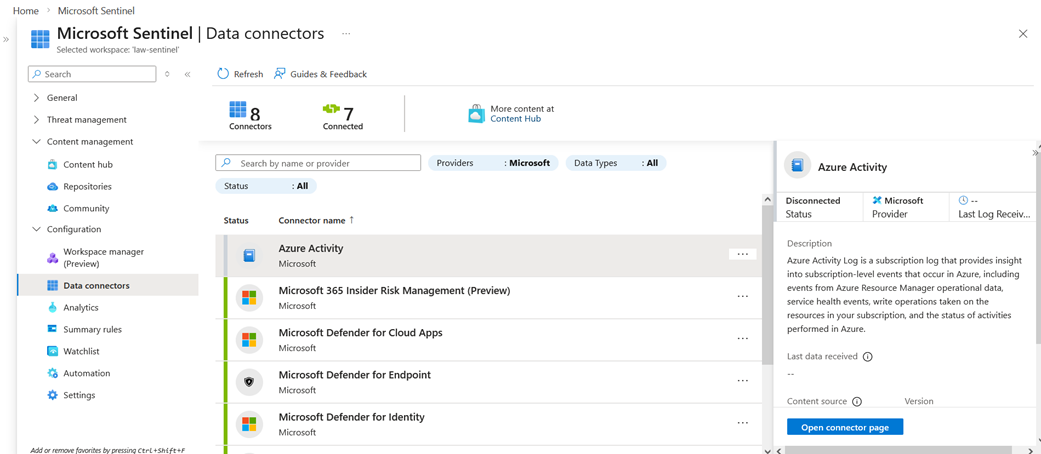Select the Microsoft Defender for Identity row
The height and width of the screenshot is (454, 1041).
(489, 424)
